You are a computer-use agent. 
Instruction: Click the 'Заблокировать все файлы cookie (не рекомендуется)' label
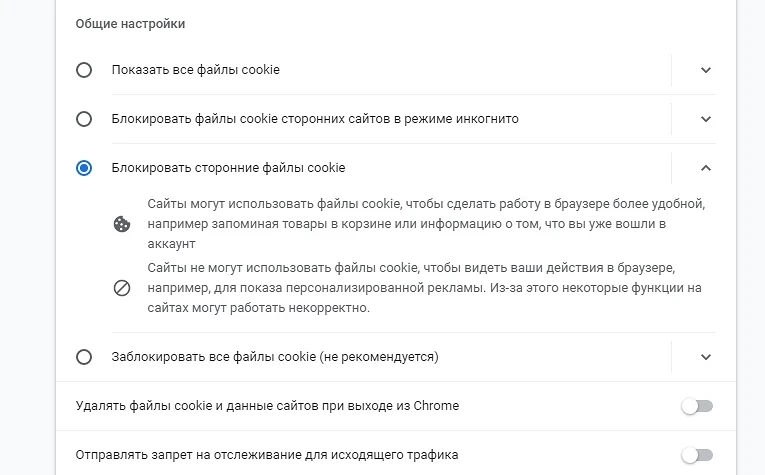tap(275, 357)
